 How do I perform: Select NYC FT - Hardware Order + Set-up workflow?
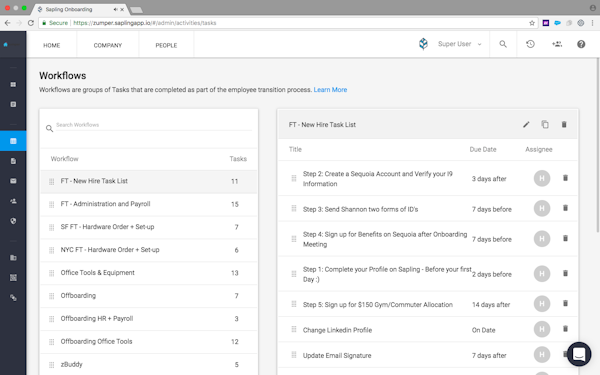click(x=148, y=250)
